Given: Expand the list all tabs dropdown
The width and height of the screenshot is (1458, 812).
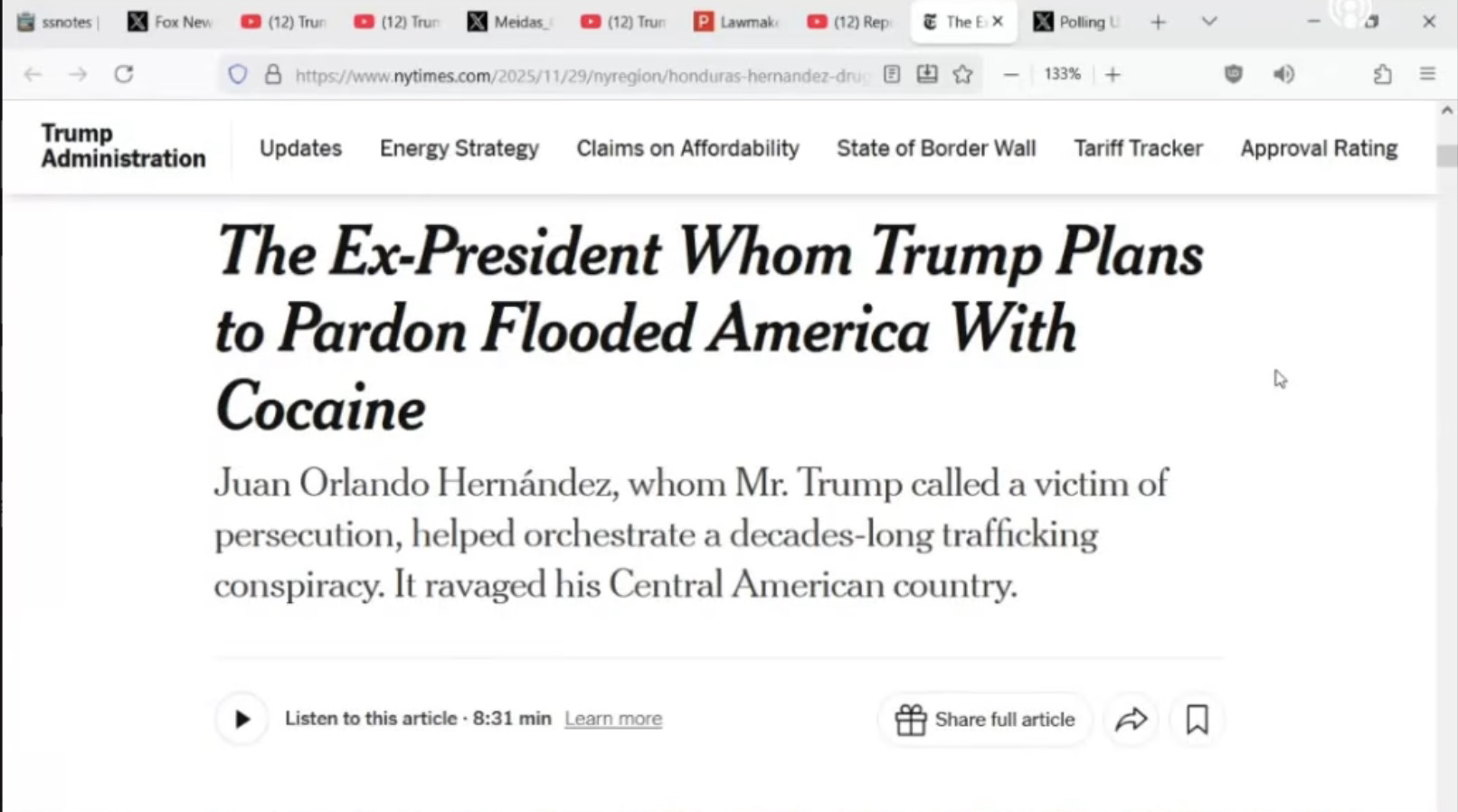Looking at the screenshot, I should click(x=1208, y=22).
